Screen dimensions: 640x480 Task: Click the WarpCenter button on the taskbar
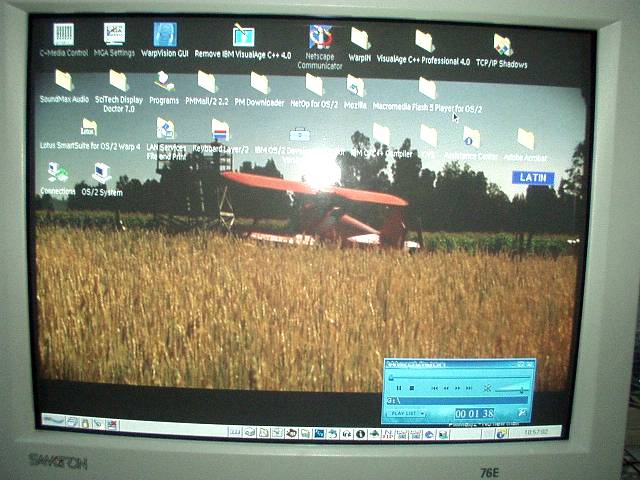[x=54, y=420]
